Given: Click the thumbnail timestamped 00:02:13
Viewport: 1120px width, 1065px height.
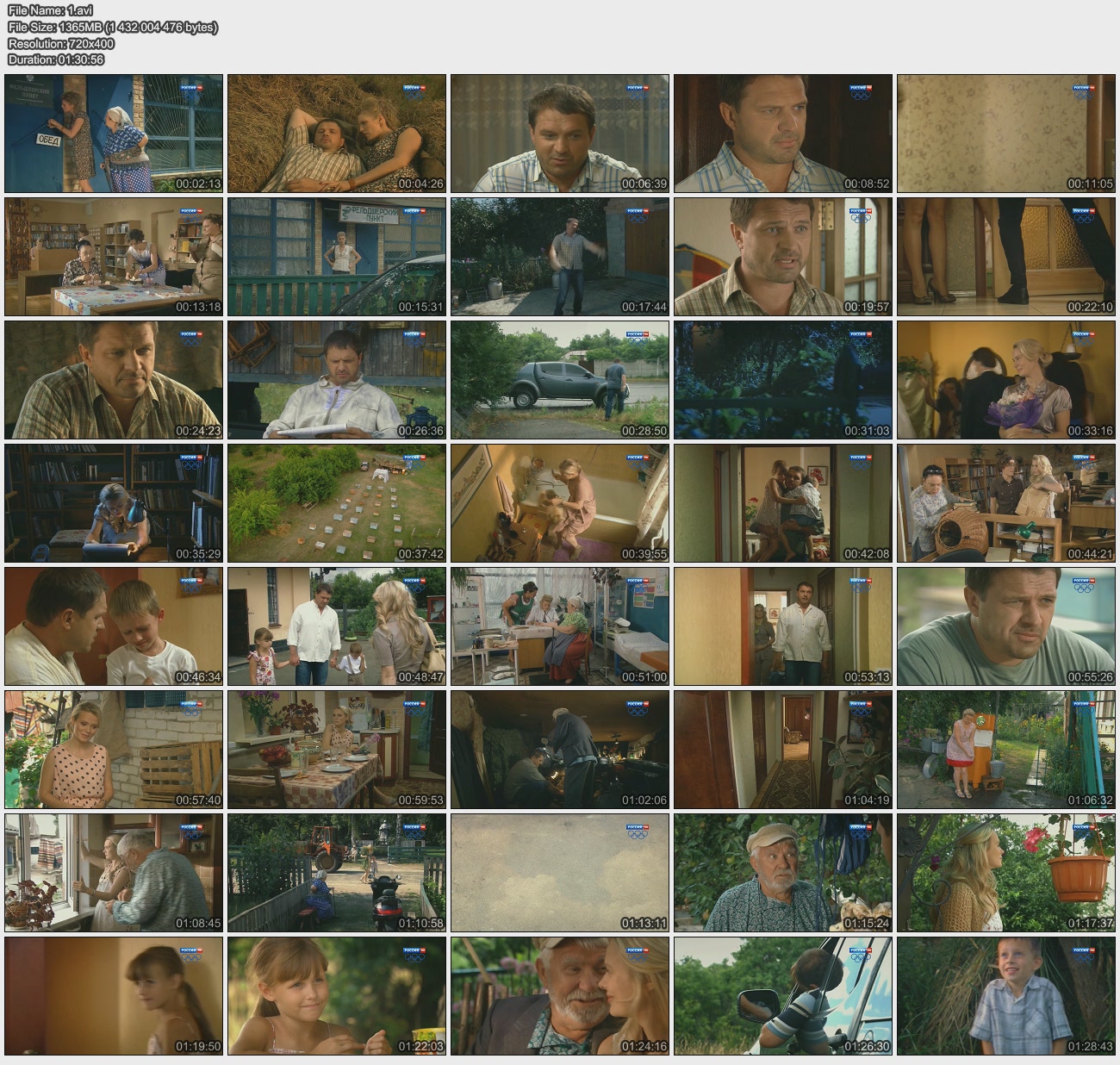Looking at the screenshot, I should (x=114, y=134).
